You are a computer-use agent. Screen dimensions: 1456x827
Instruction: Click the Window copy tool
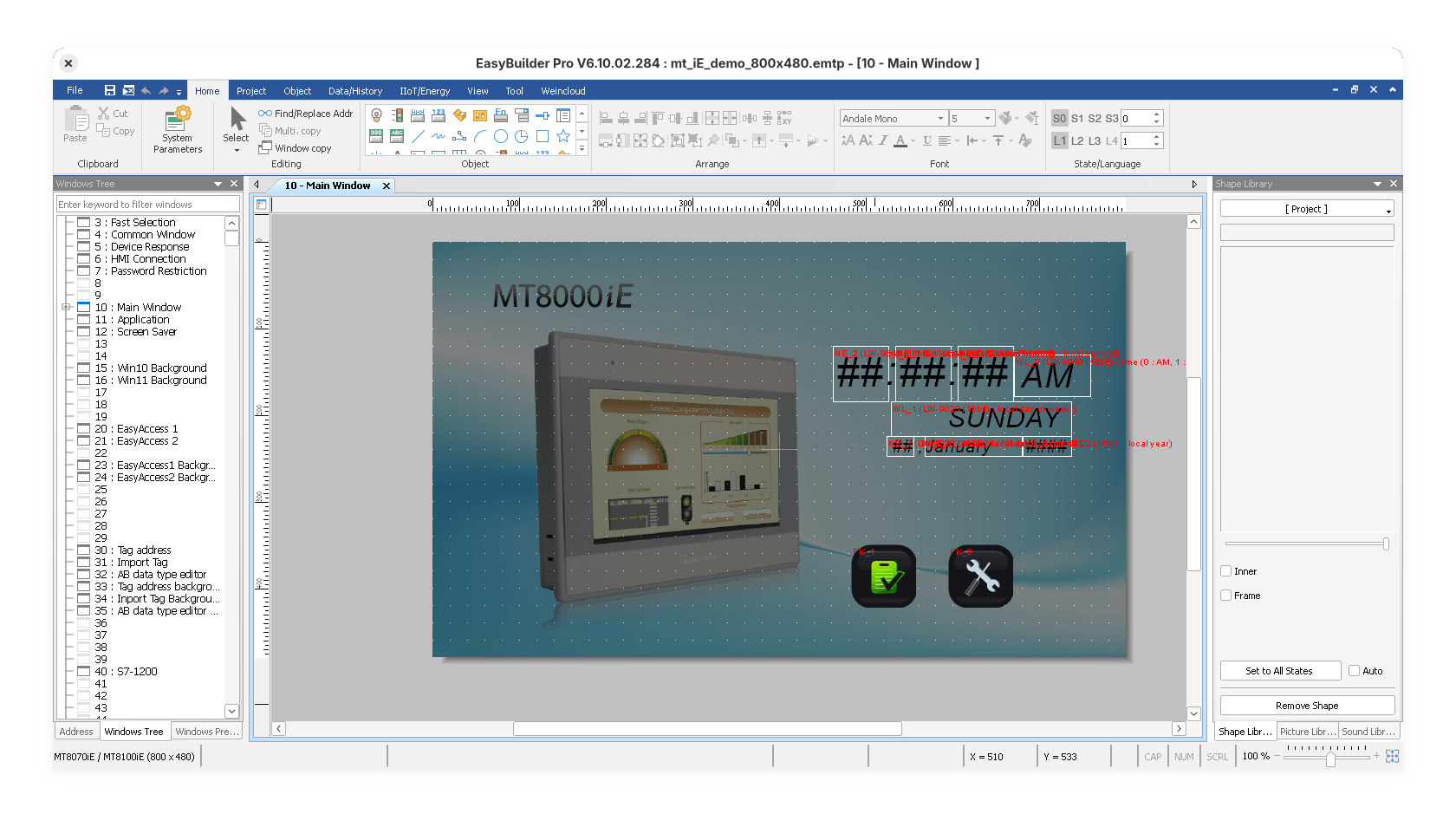(295, 148)
